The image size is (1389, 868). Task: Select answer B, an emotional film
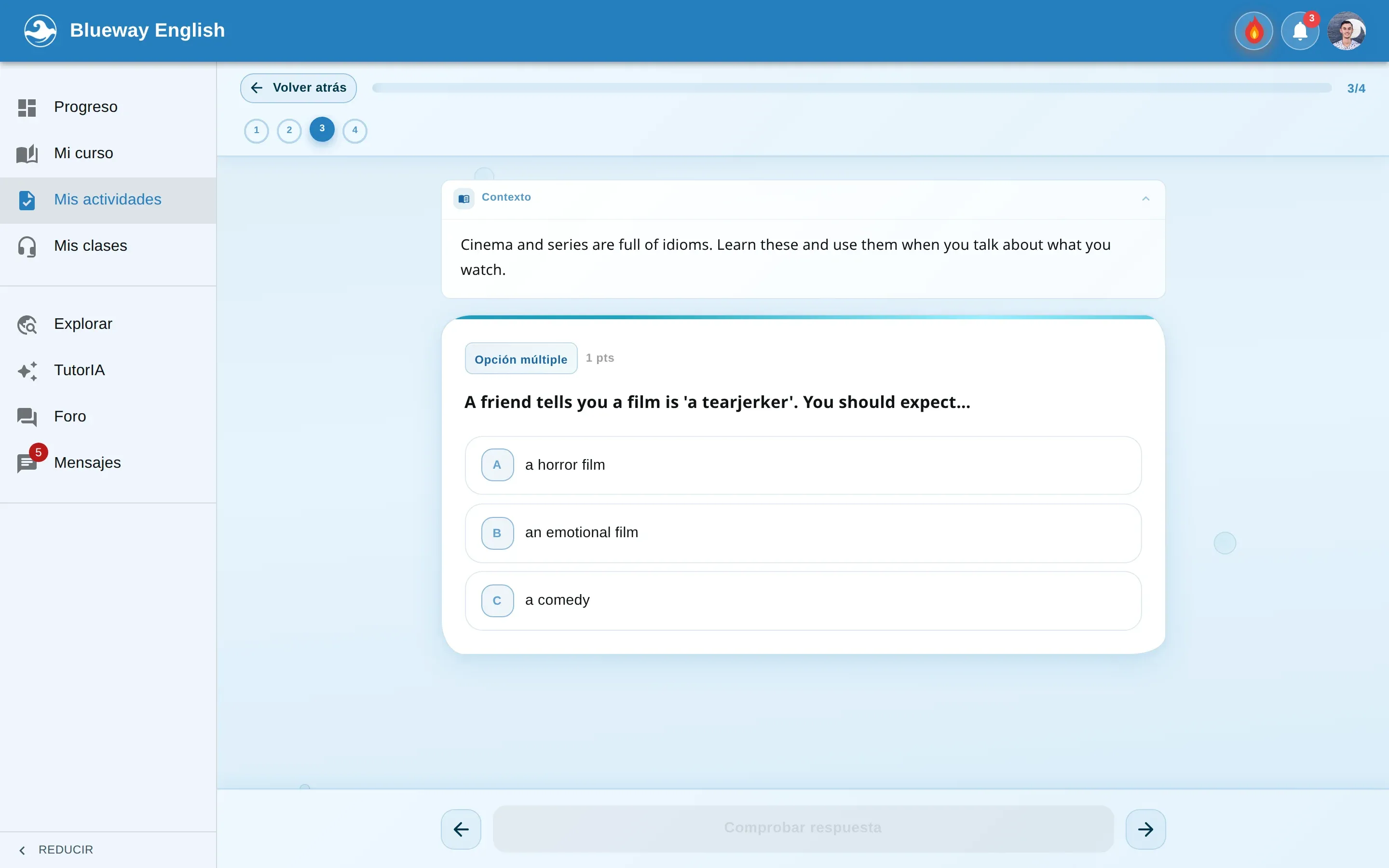pyautogui.click(x=803, y=533)
